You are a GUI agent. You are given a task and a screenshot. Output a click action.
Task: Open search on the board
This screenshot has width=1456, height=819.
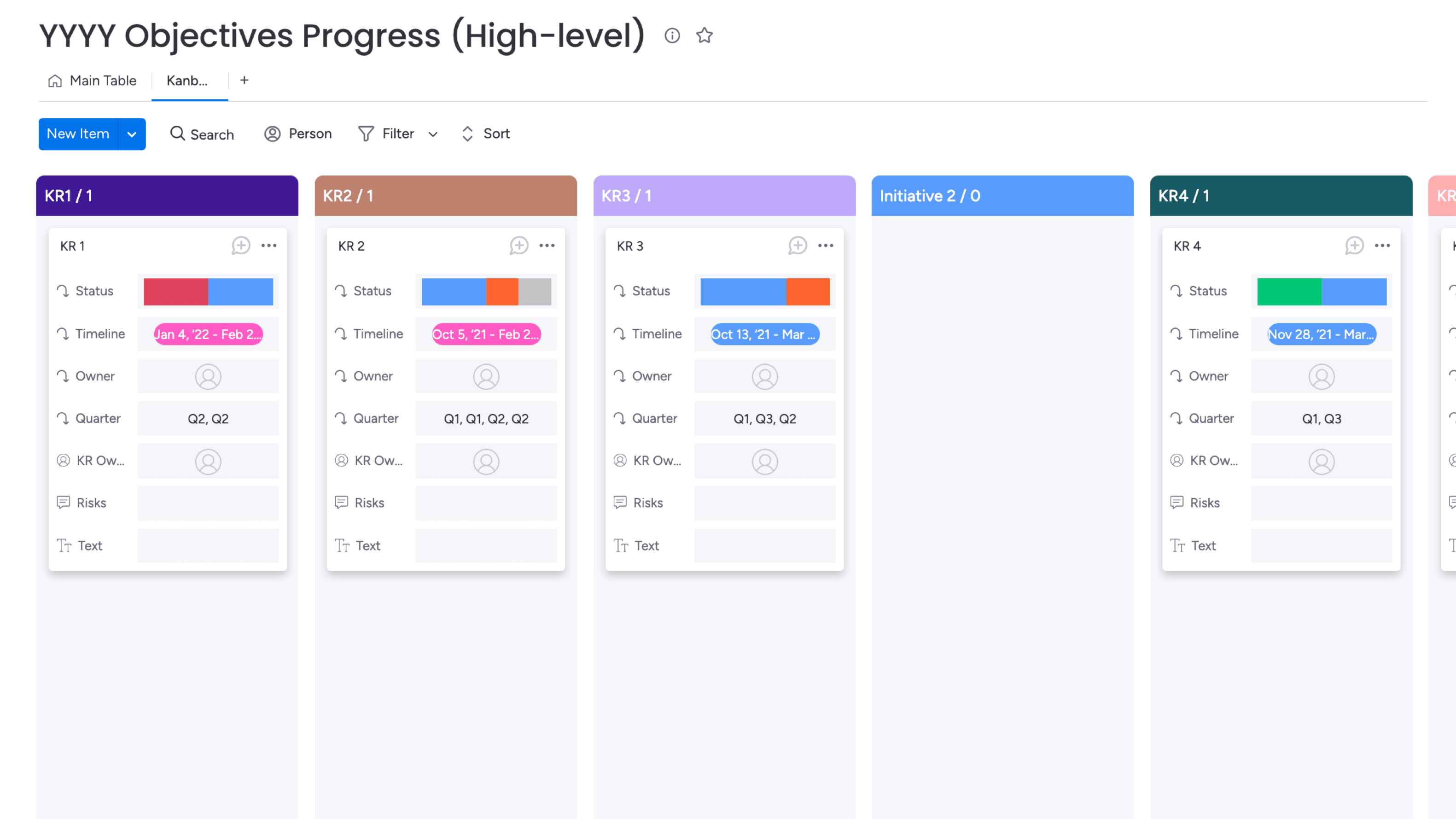click(x=202, y=134)
